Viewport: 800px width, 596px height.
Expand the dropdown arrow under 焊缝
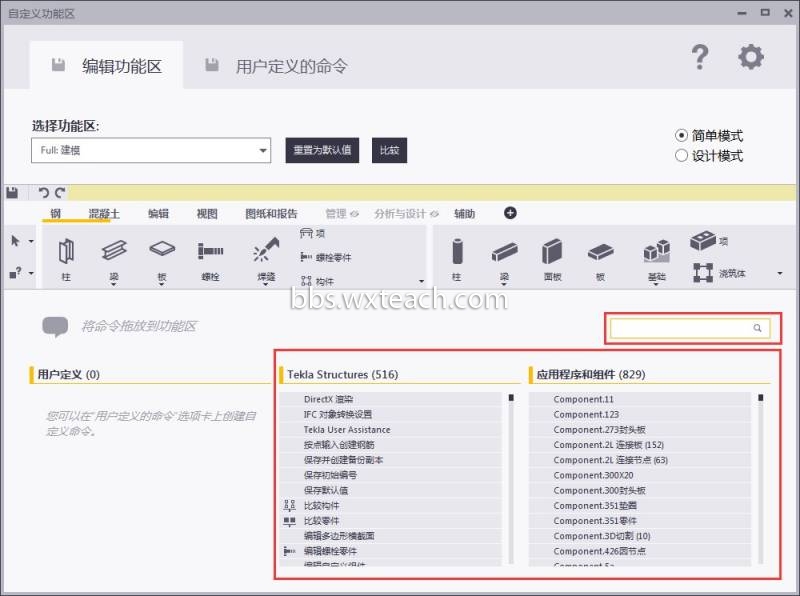pyautogui.click(x=266, y=284)
